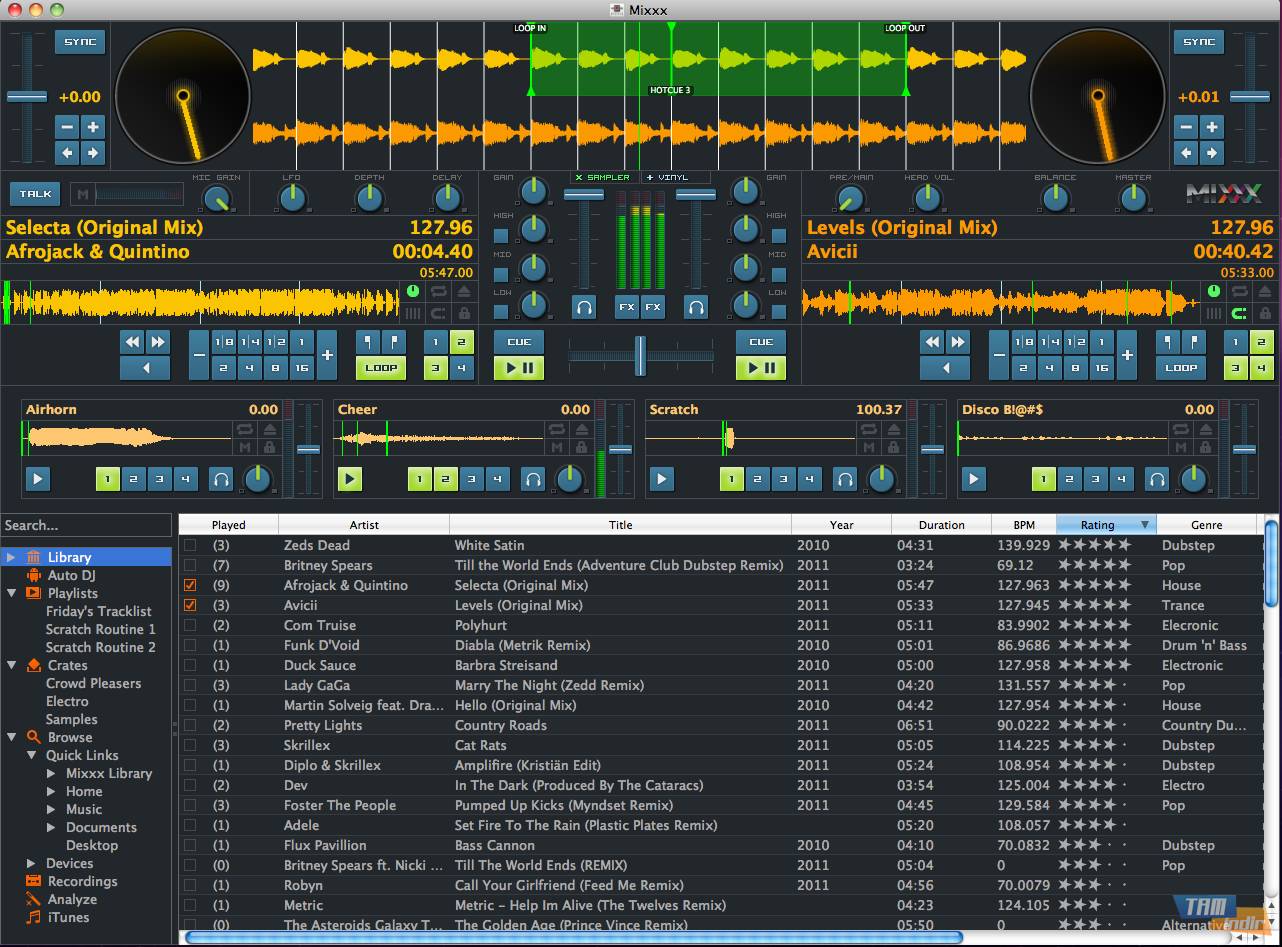Click right deck eject track icon

coord(1264,291)
